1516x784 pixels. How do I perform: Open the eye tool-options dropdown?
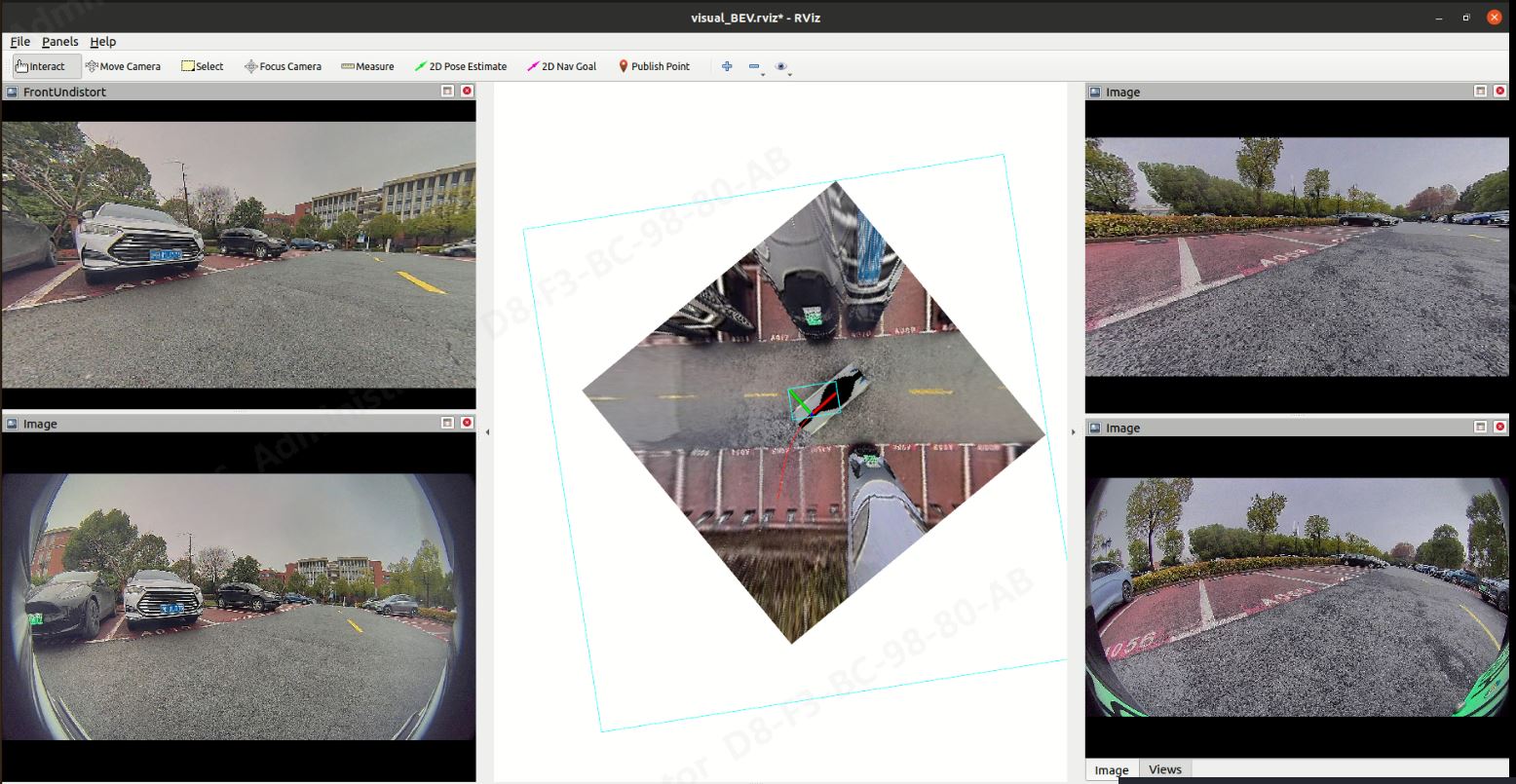coord(782,67)
